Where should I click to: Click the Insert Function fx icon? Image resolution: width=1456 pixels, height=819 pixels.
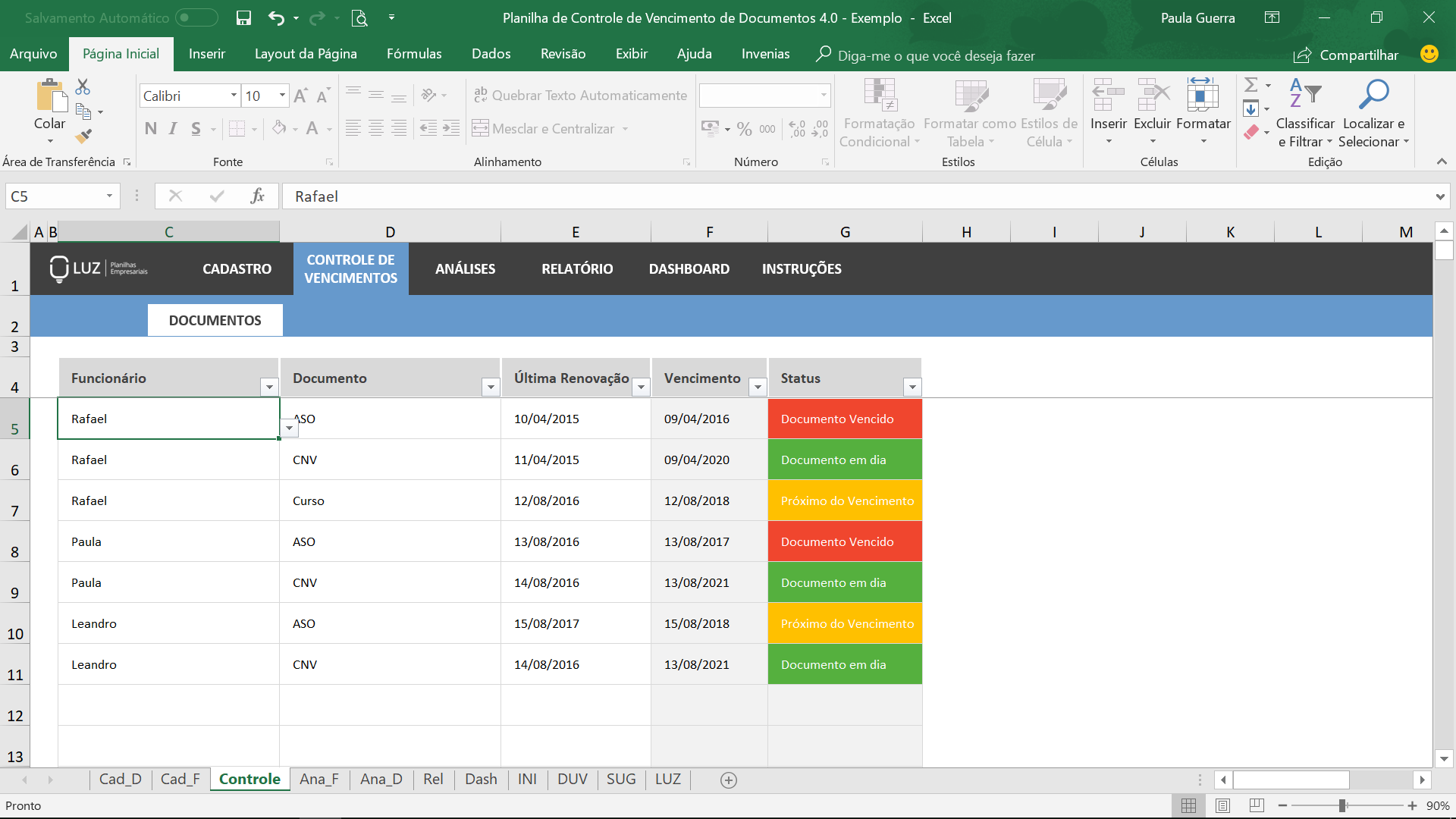(257, 196)
